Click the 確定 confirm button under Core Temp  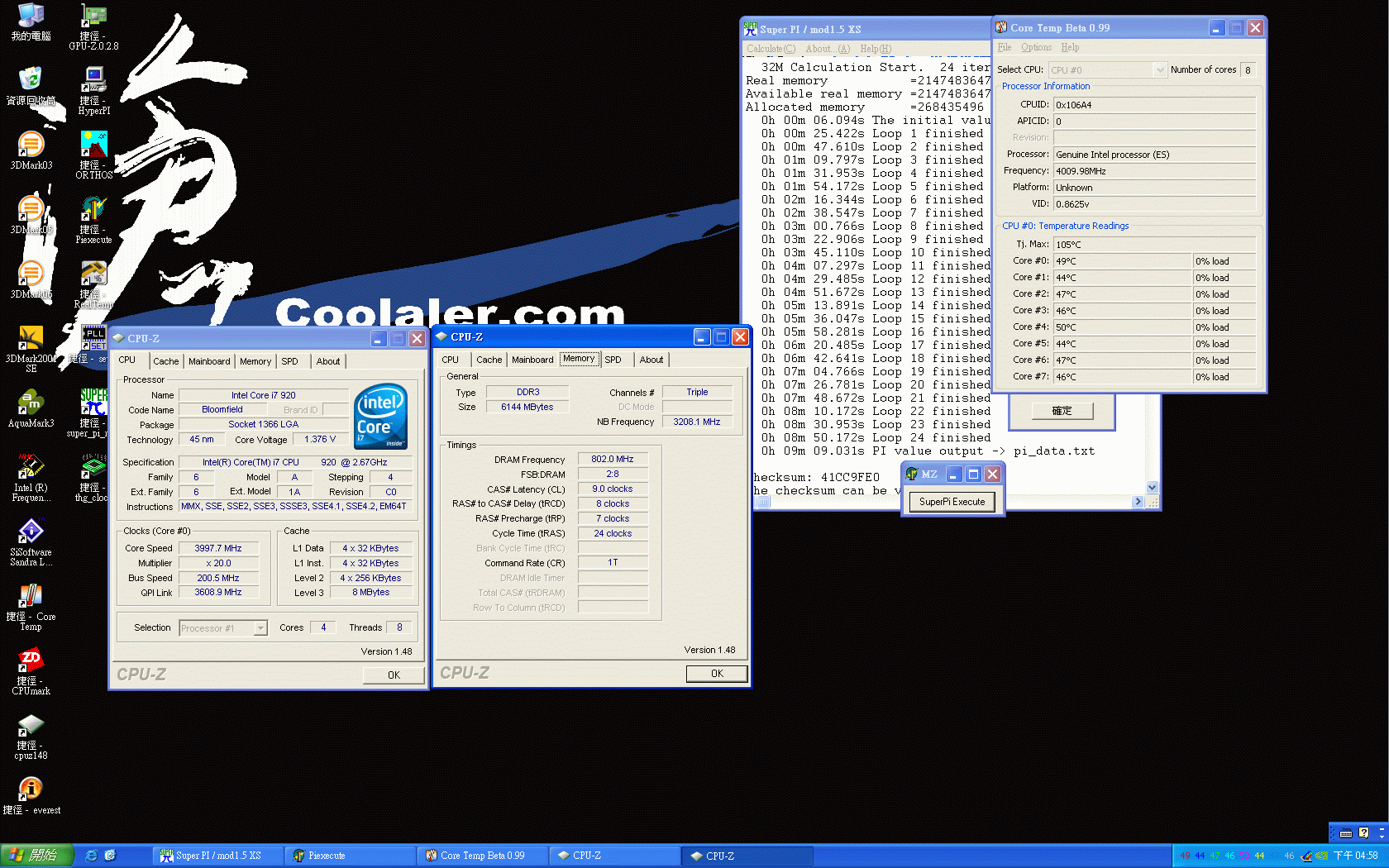click(1062, 411)
